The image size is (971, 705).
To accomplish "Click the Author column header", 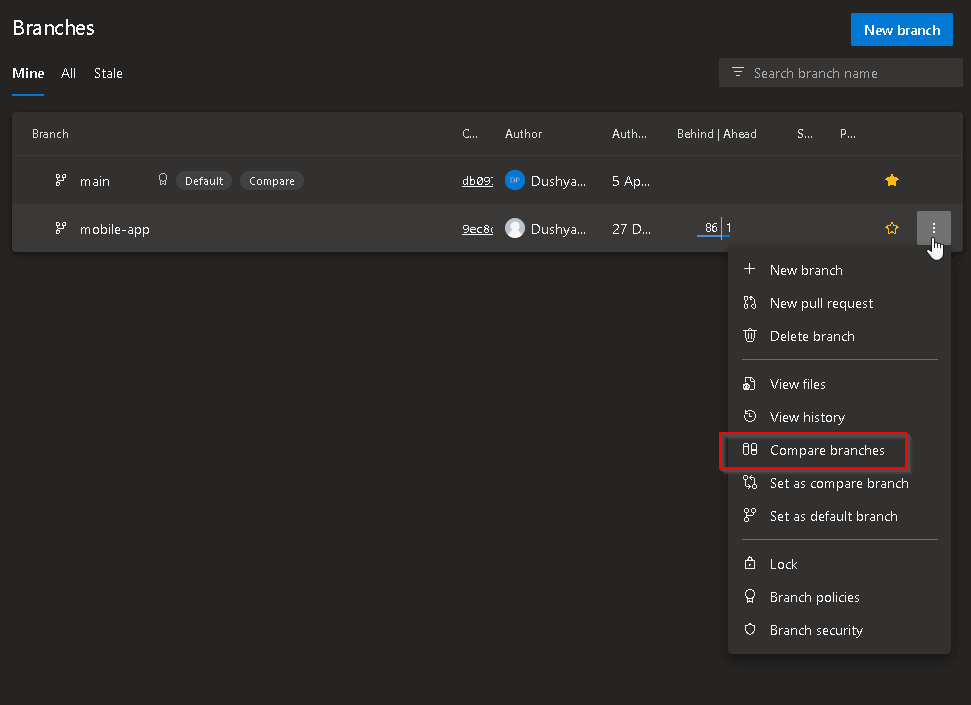I will (523, 134).
